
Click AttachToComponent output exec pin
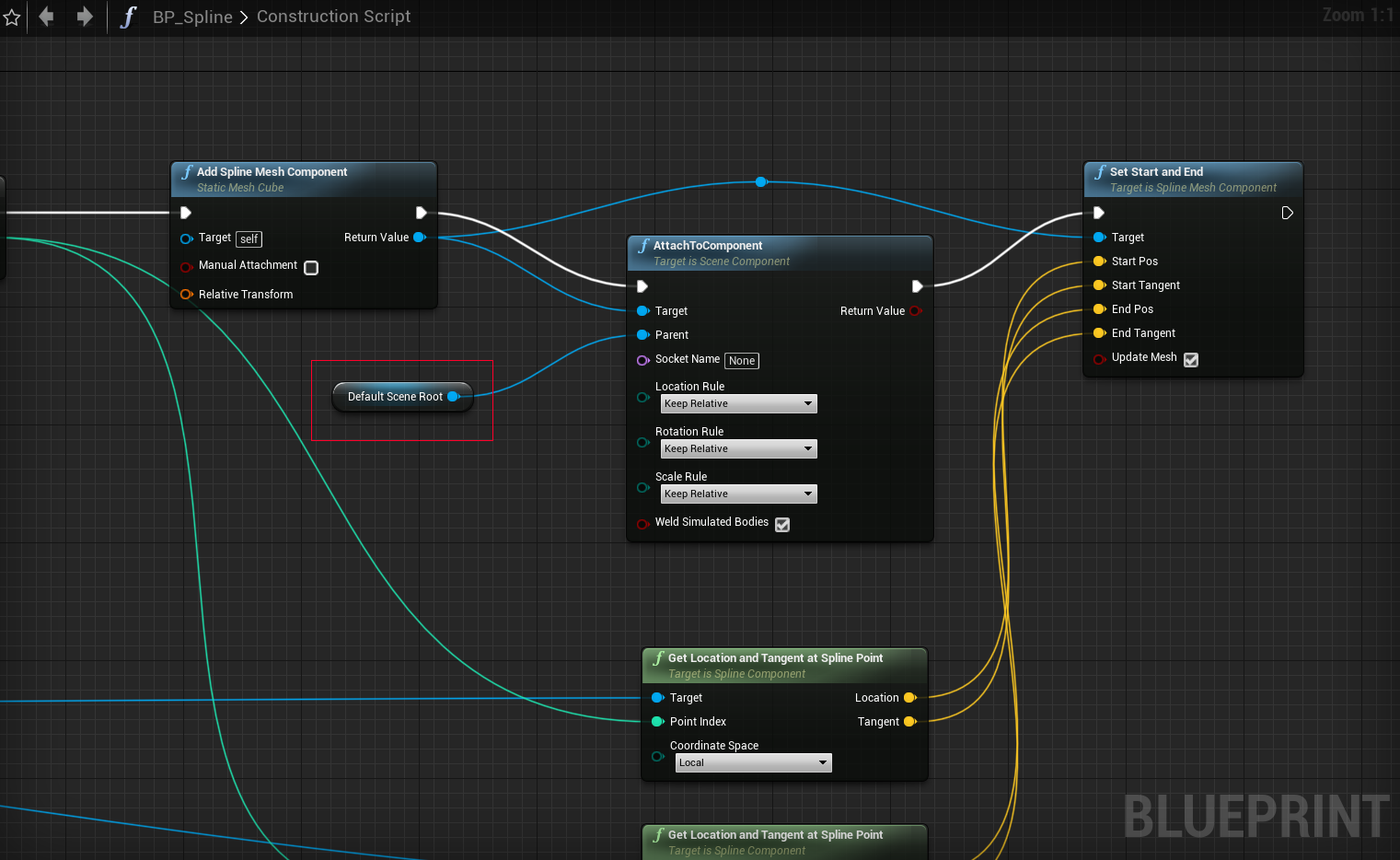(917, 286)
